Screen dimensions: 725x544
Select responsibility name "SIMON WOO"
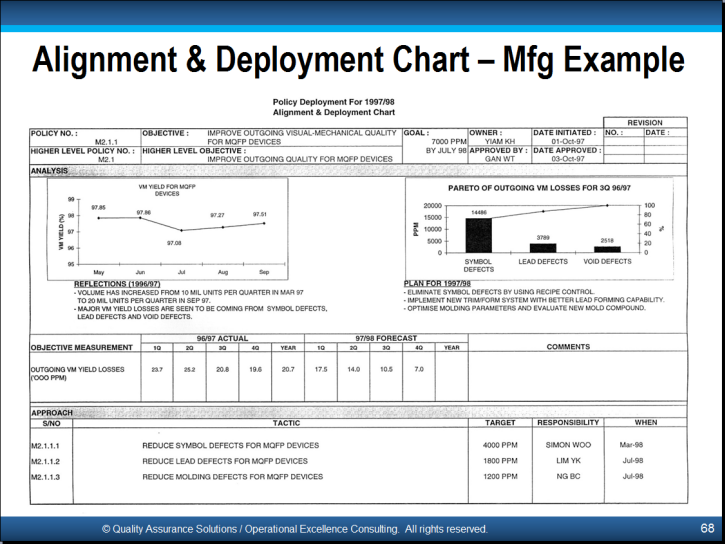click(x=568, y=445)
